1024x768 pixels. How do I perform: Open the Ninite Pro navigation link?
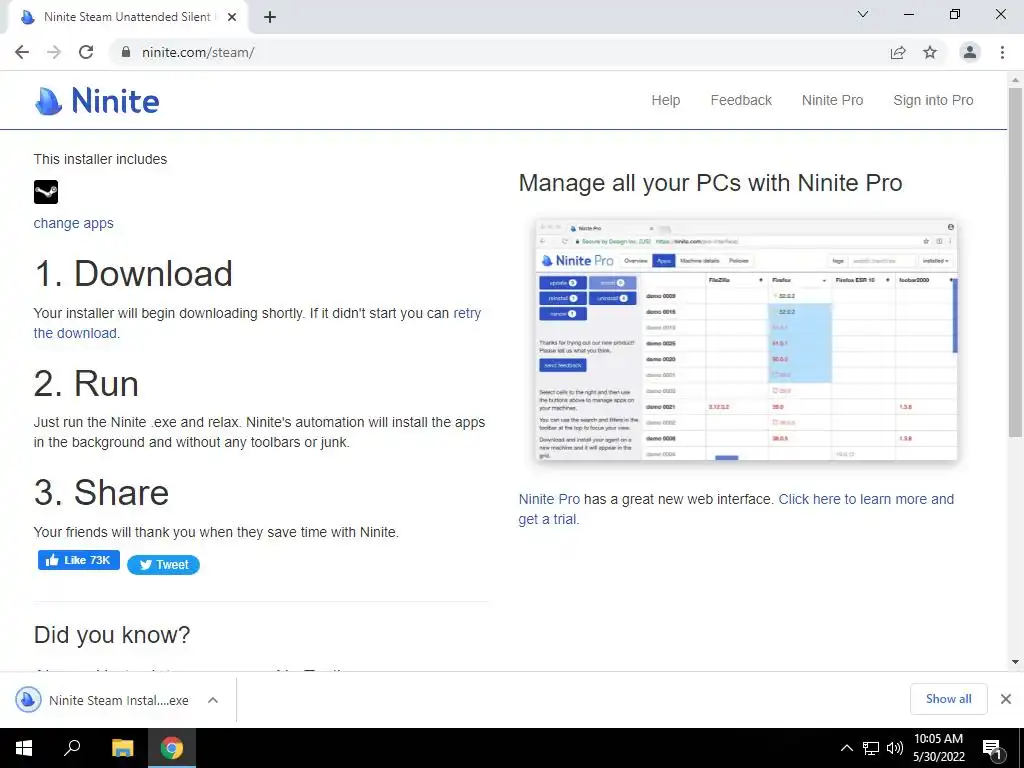(832, 100)
